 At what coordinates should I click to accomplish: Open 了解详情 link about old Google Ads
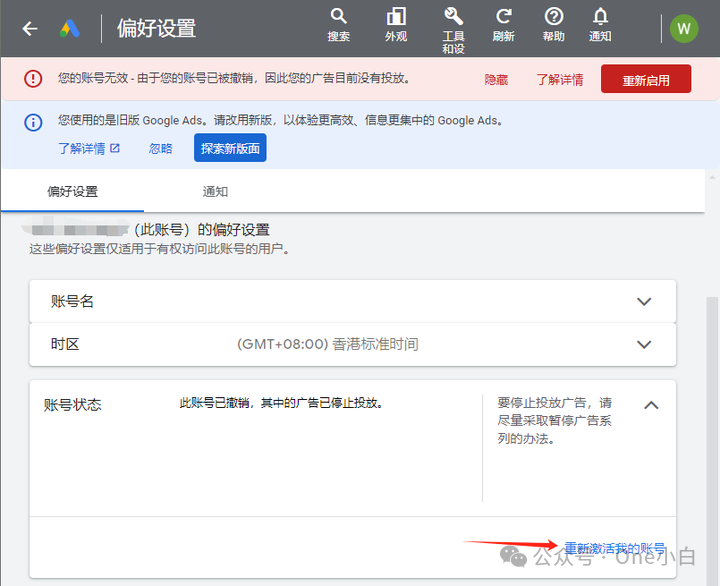89,148
